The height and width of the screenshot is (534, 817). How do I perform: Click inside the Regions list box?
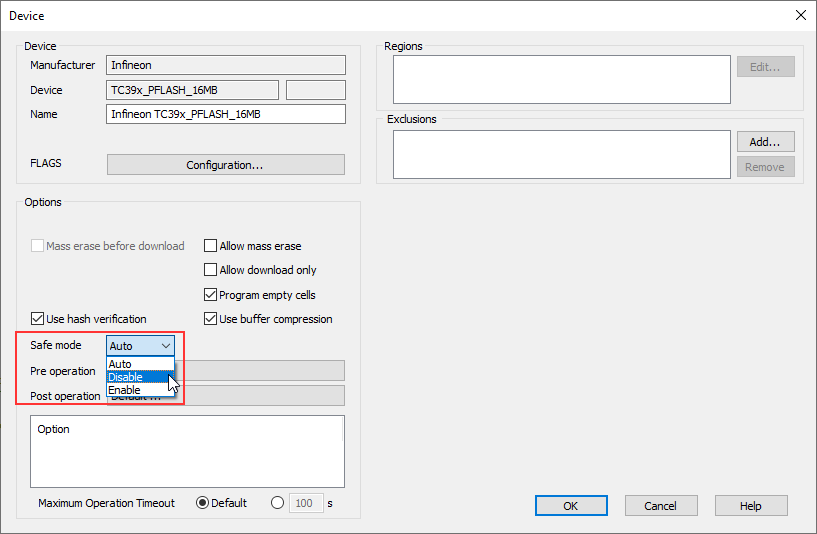tap(561, 79)
